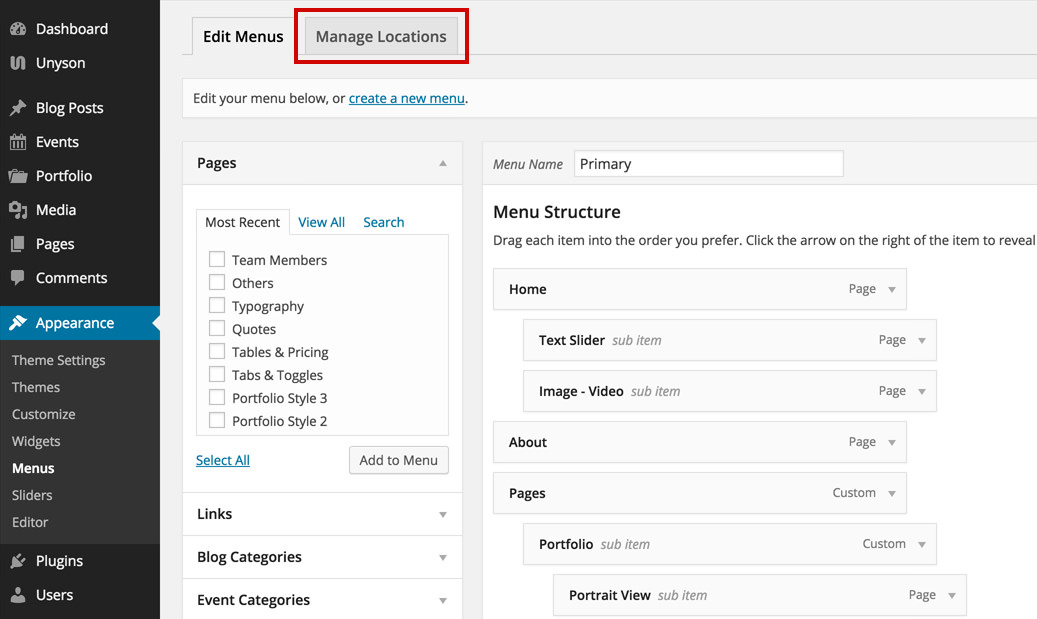Open the Themes submenu item
Viewport: 1037px width, 619px height.
[36, 387]
